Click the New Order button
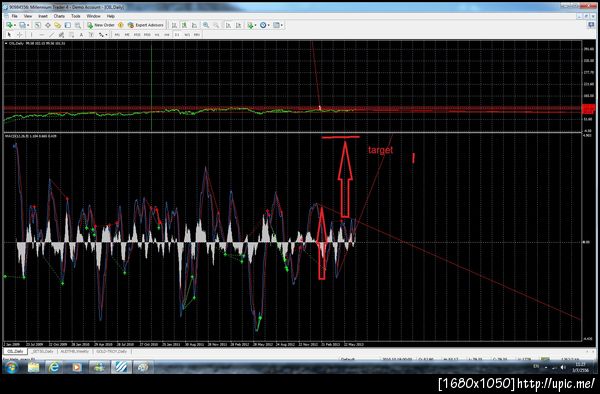The height and width of the screenshot is (394, 600). (101, 25)
